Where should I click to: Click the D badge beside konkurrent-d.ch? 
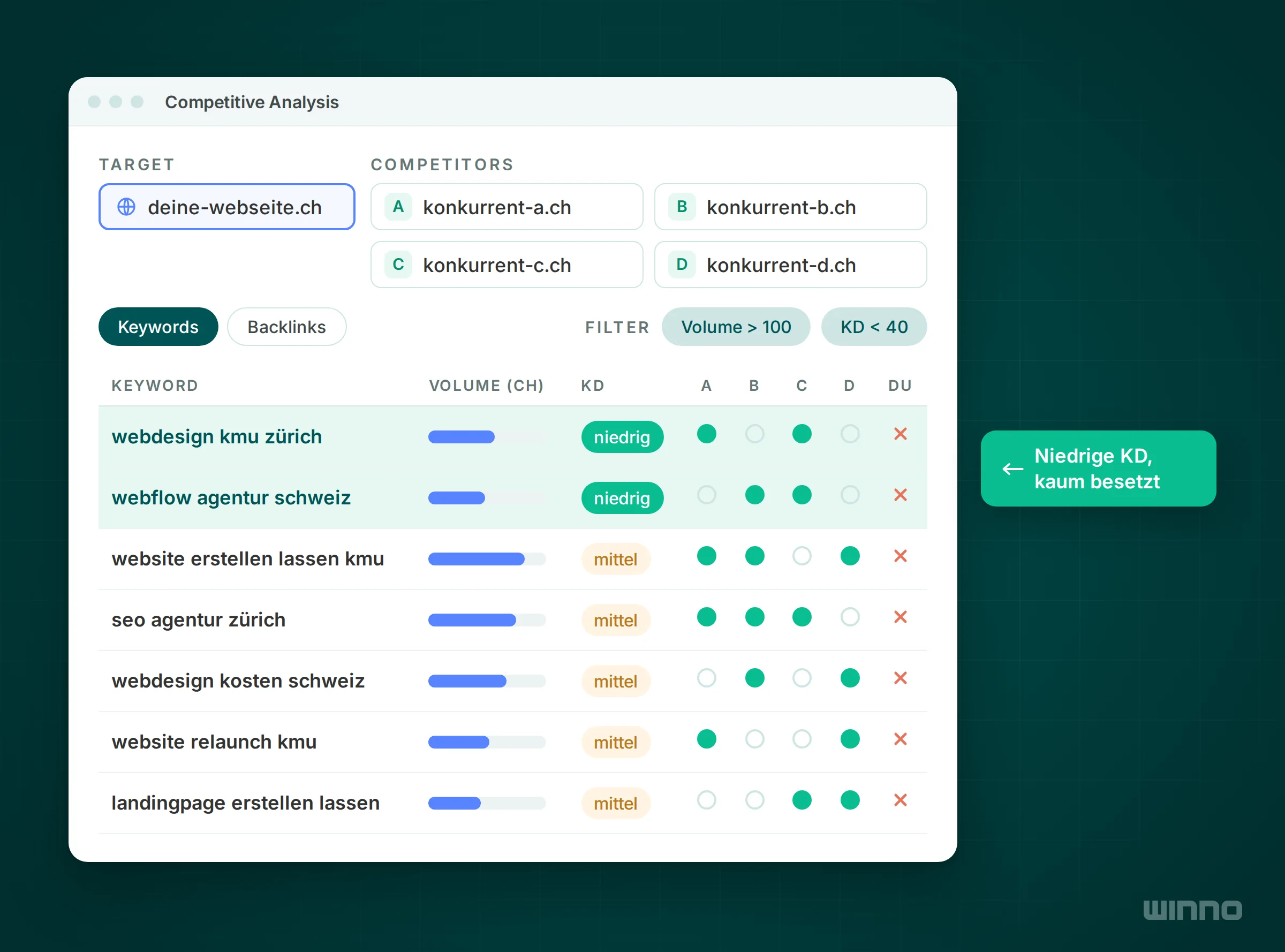coord(682,265)
